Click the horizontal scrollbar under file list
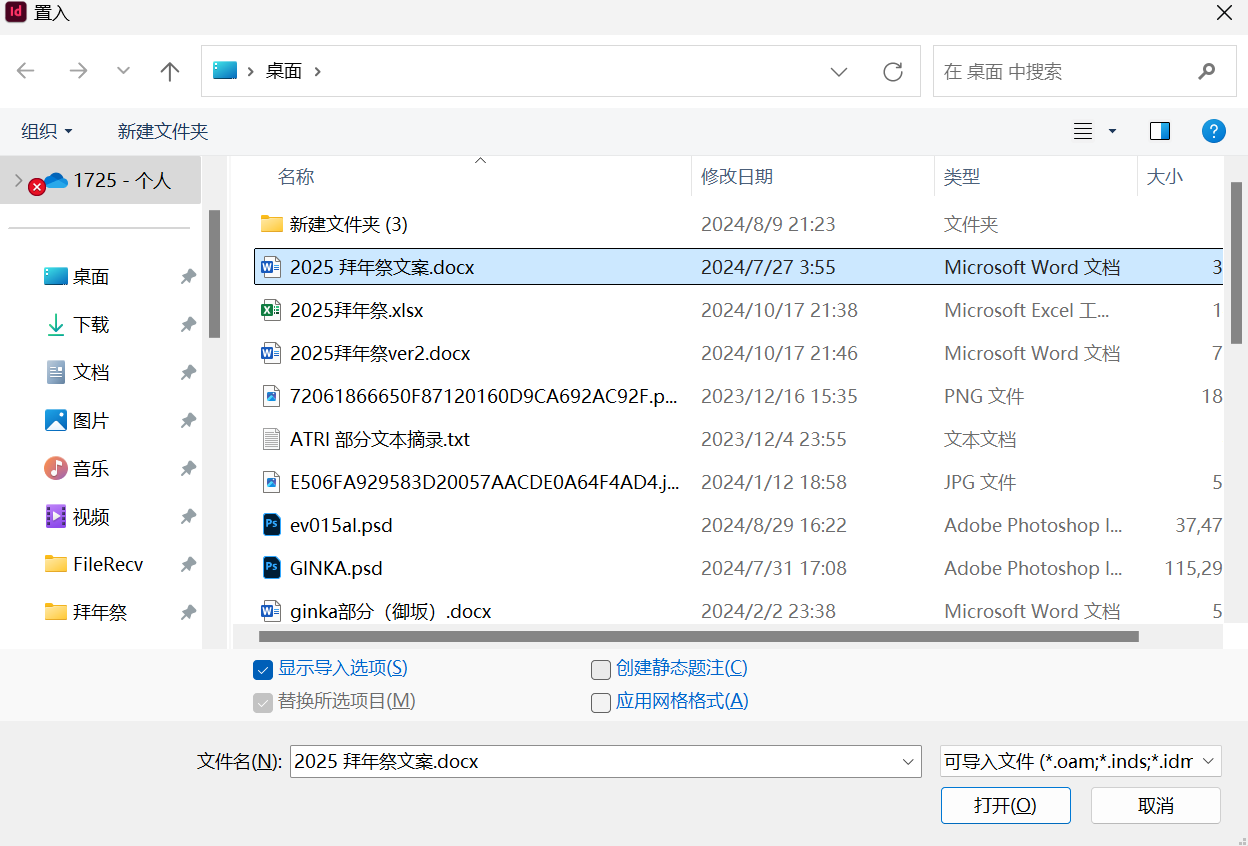The image size is (1248, 846). (x=698, y=636)
